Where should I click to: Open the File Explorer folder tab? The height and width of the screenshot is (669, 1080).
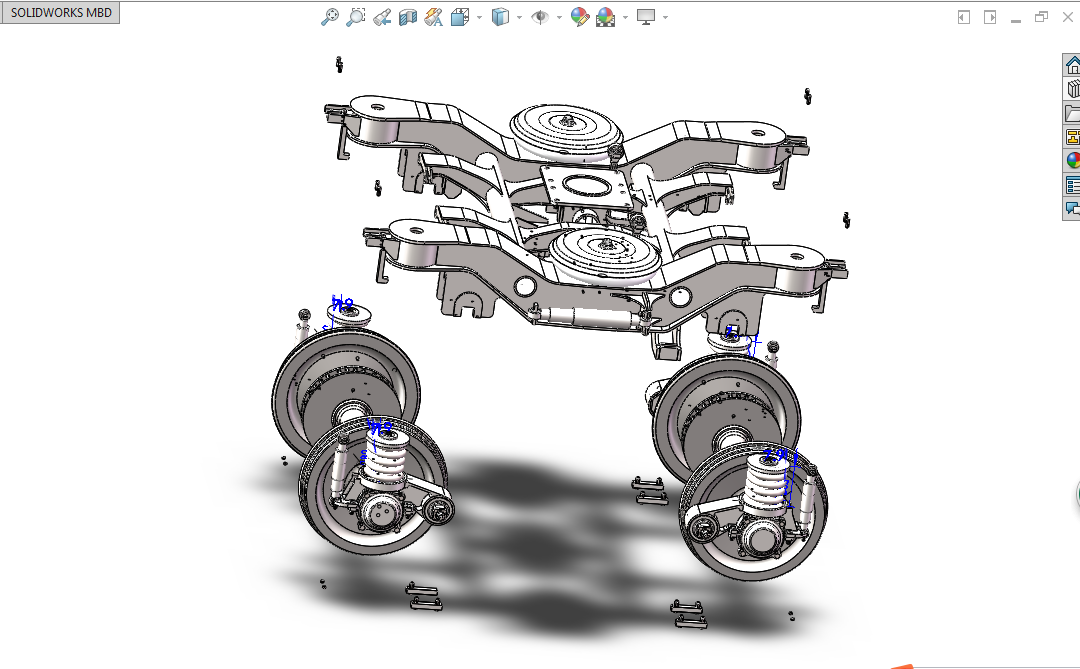(1072, 112)
